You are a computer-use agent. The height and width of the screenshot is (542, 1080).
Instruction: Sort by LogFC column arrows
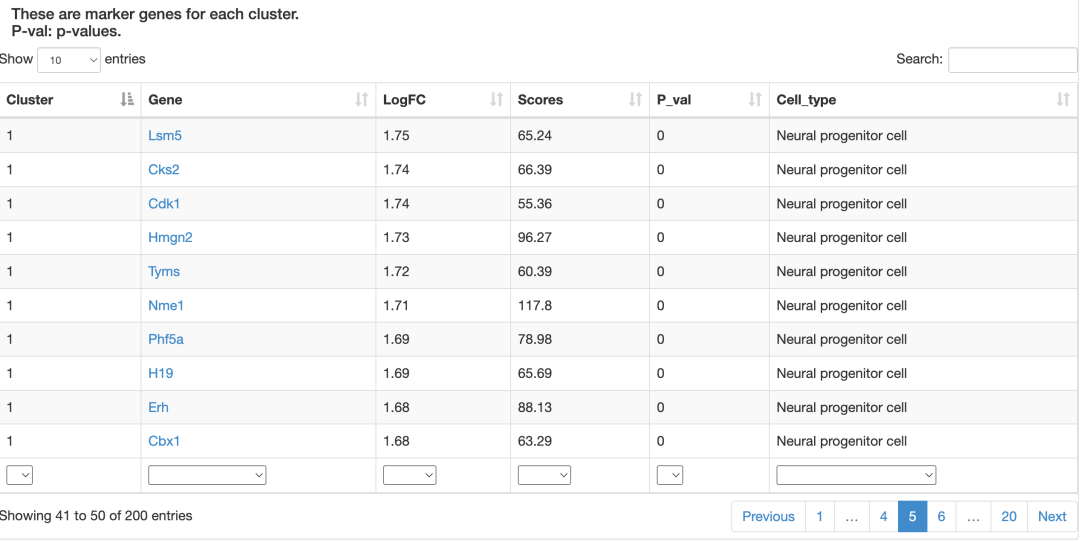click(x=497, y=100)
